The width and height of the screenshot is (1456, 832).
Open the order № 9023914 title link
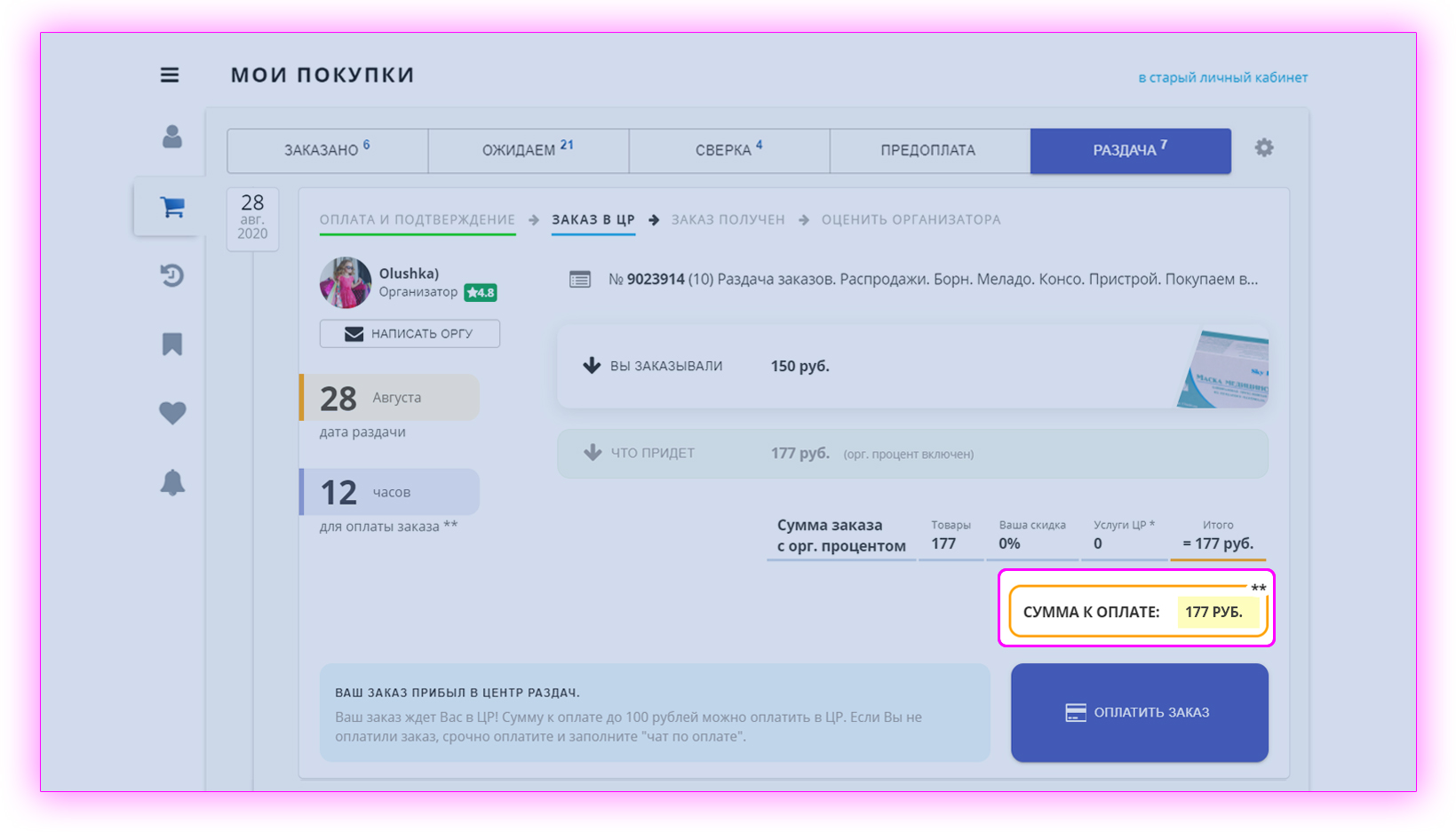pyautogui.click(x=933, y=280)
